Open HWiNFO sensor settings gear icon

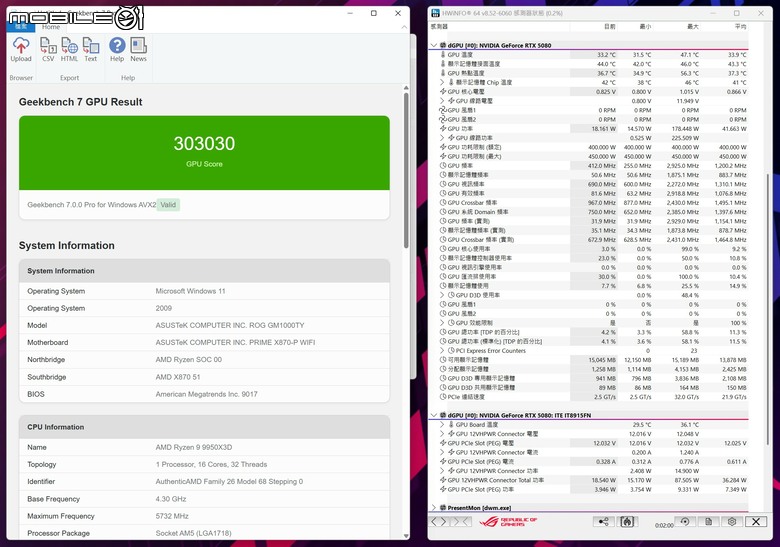732,521
